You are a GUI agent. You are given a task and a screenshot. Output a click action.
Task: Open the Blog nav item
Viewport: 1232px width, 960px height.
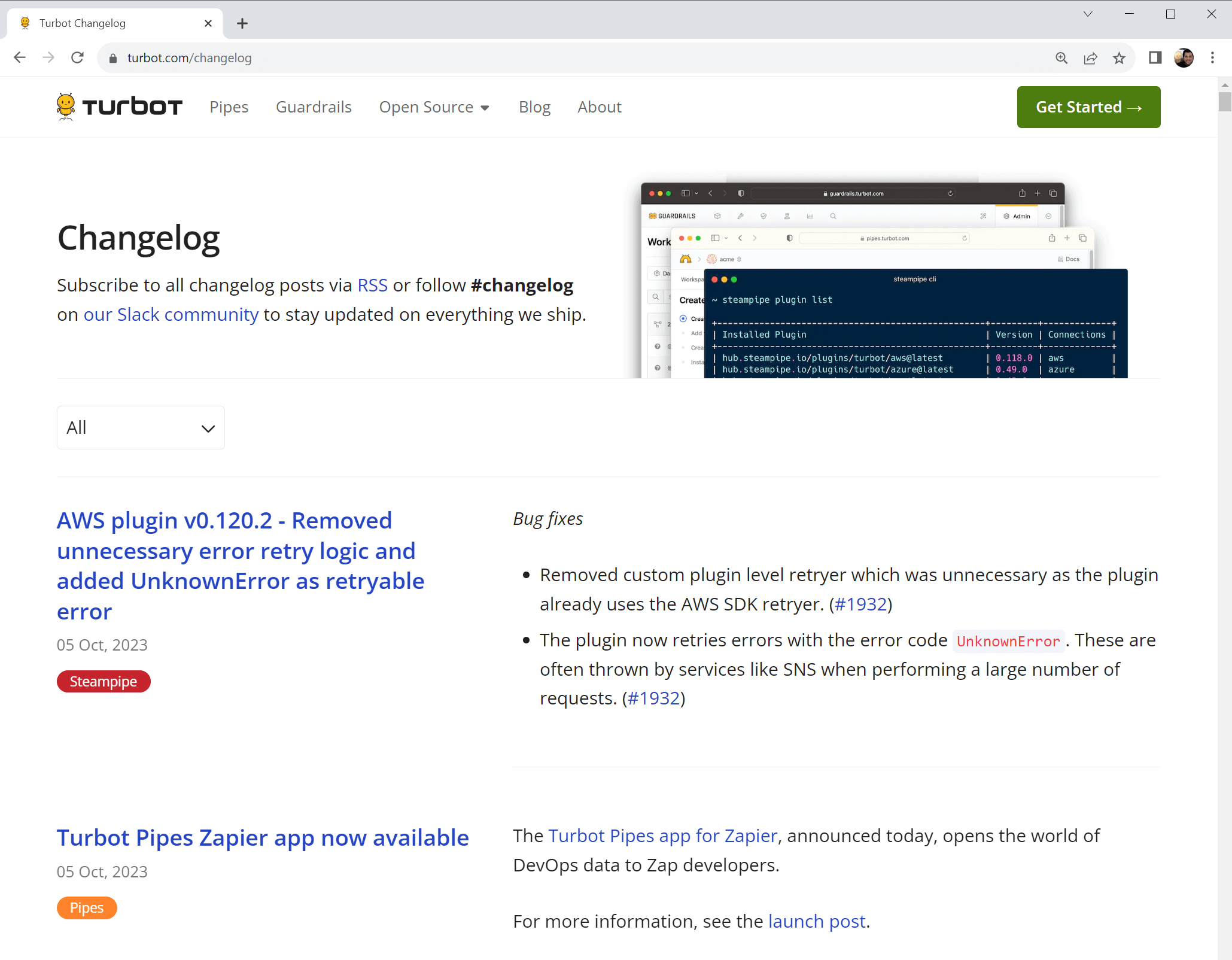coord(534,107)
